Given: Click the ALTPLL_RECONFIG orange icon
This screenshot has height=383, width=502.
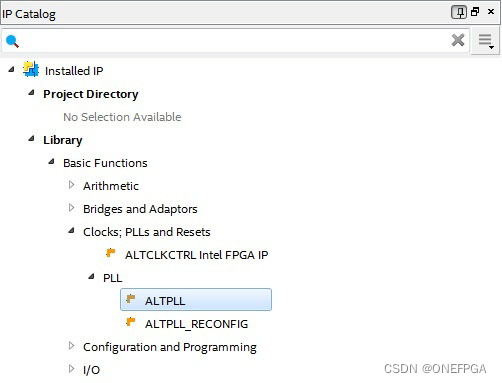Looking at the screenshot, I should (130, 322).
